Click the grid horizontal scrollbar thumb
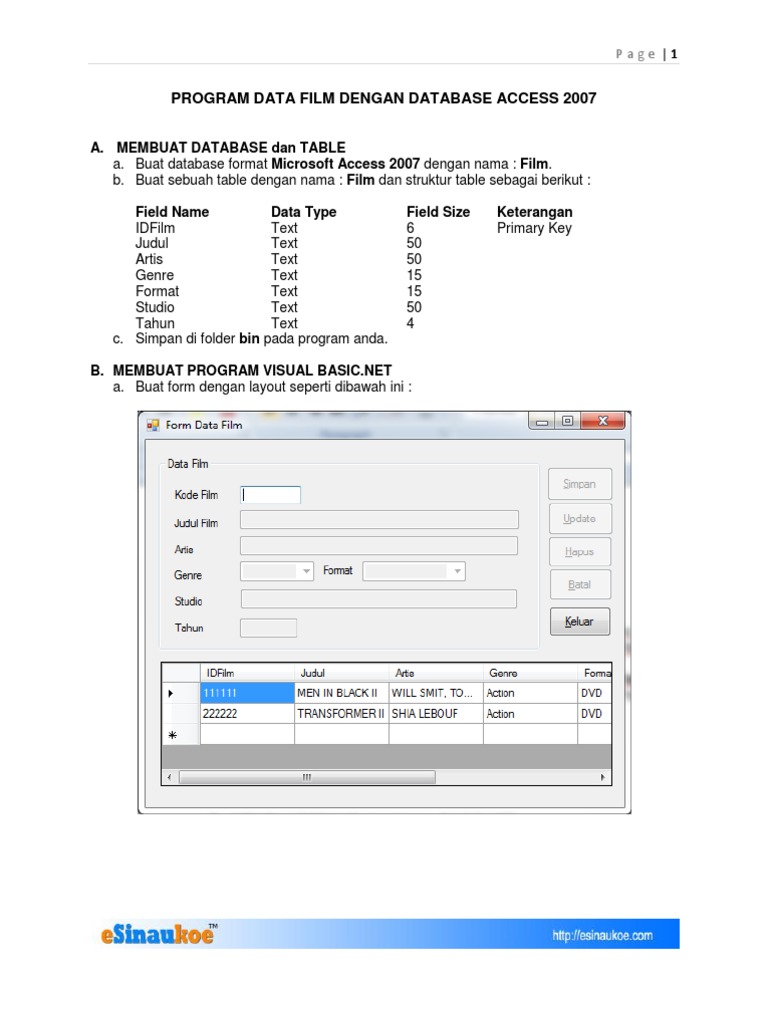768x1024 pixels. click(307, 777)
